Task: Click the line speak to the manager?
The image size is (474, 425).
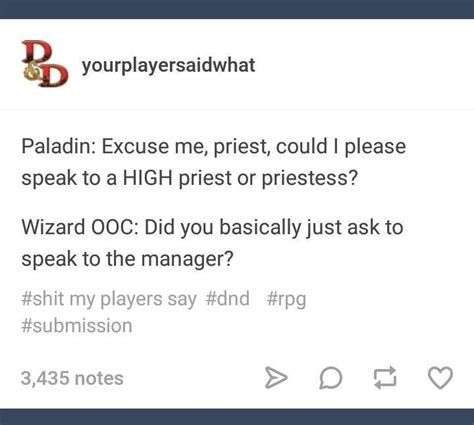Action: (x=127, y=259)
